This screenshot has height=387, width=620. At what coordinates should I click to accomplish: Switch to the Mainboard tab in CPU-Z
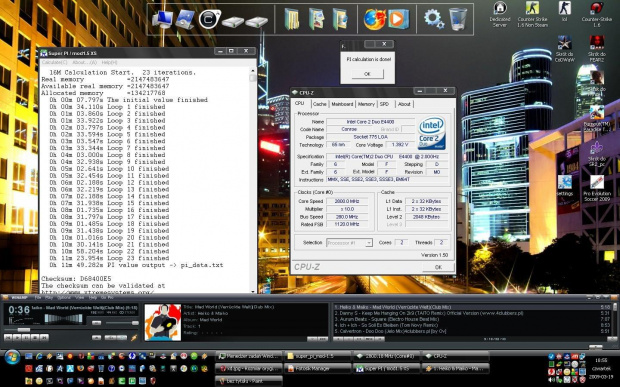tap(342, 104)
